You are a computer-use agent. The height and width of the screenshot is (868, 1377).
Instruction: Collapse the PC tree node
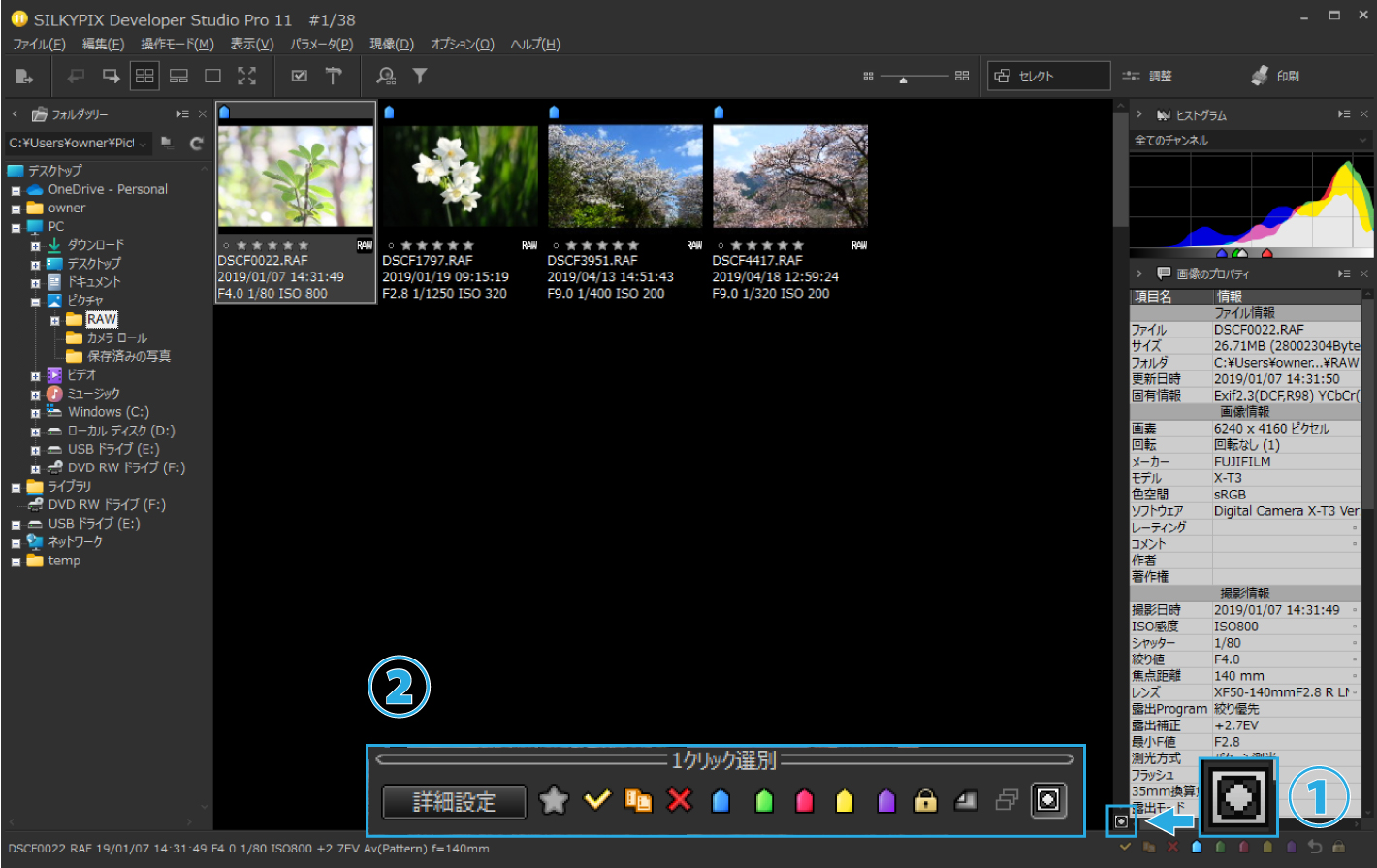click(x=16, y=227)
